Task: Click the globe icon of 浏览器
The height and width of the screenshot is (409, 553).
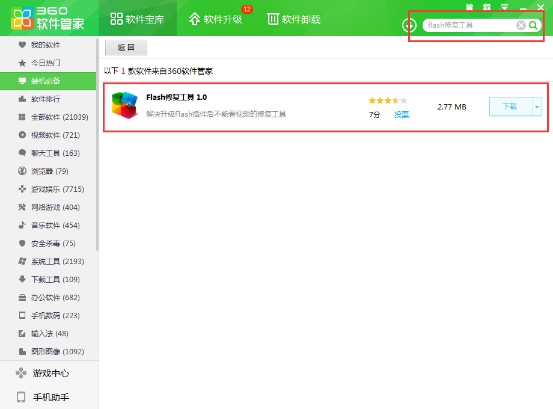Action: (x=22, y=171)
